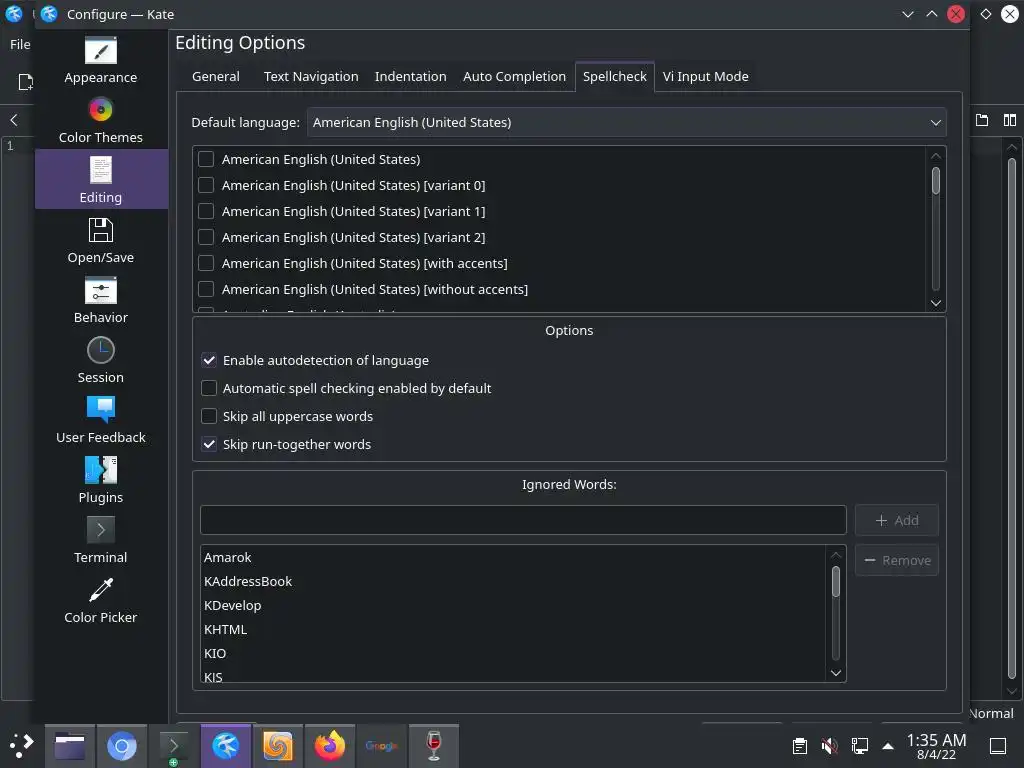Click the new document icon in Kate

pos(25,82)
